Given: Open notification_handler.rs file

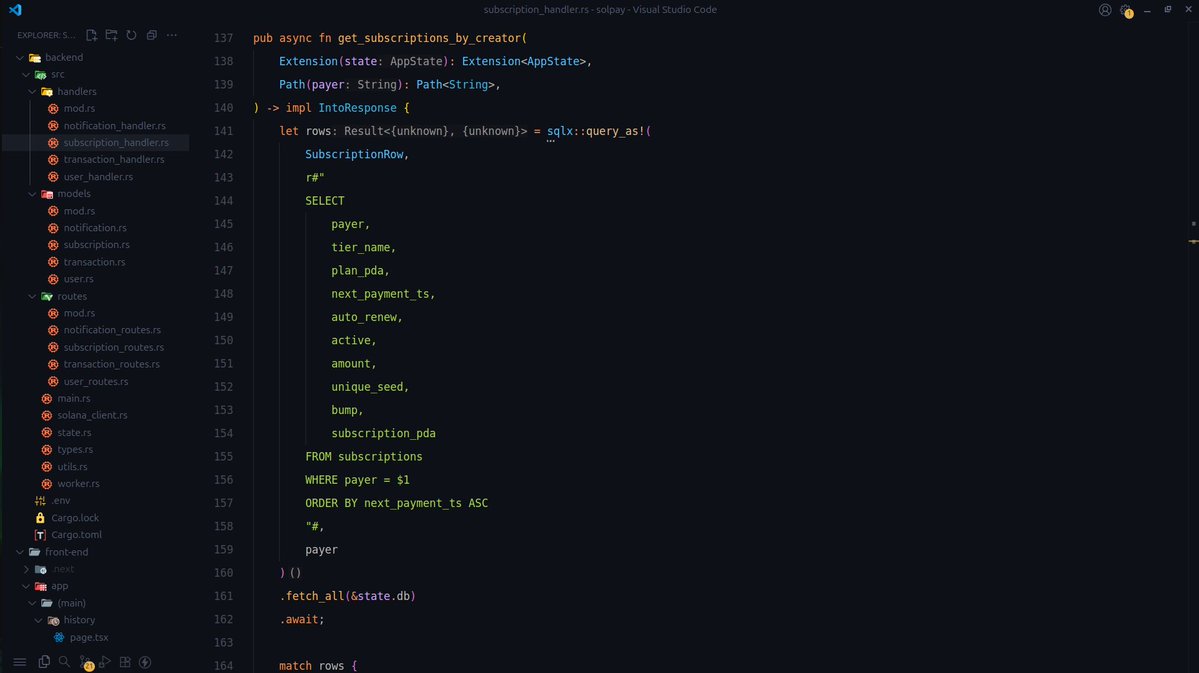Looking at the screenshot, I should tap(114, 125).
